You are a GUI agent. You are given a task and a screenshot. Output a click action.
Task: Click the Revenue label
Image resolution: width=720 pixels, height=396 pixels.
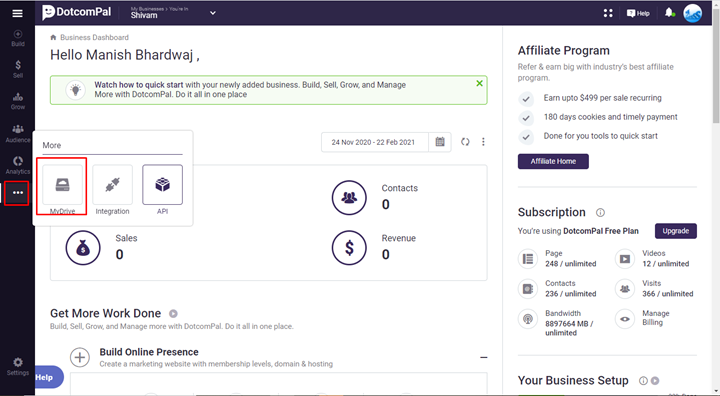tap(399, 238)
